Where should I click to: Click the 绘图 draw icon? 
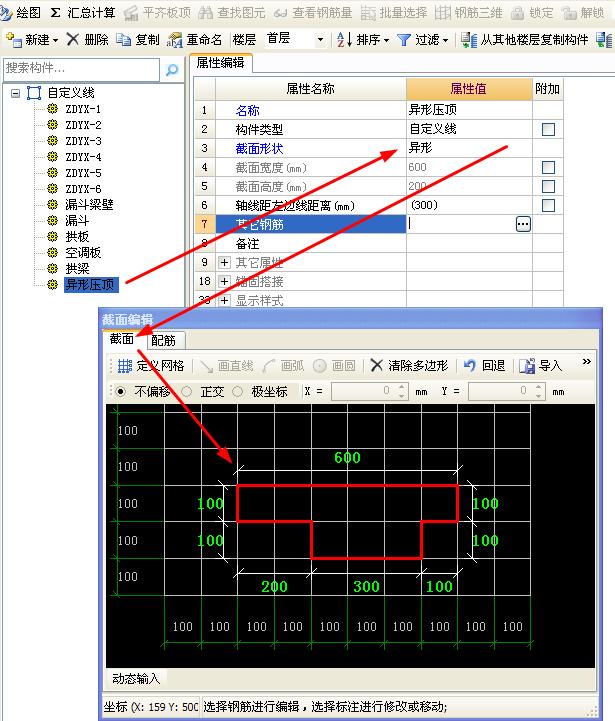[x=6, y=13]
